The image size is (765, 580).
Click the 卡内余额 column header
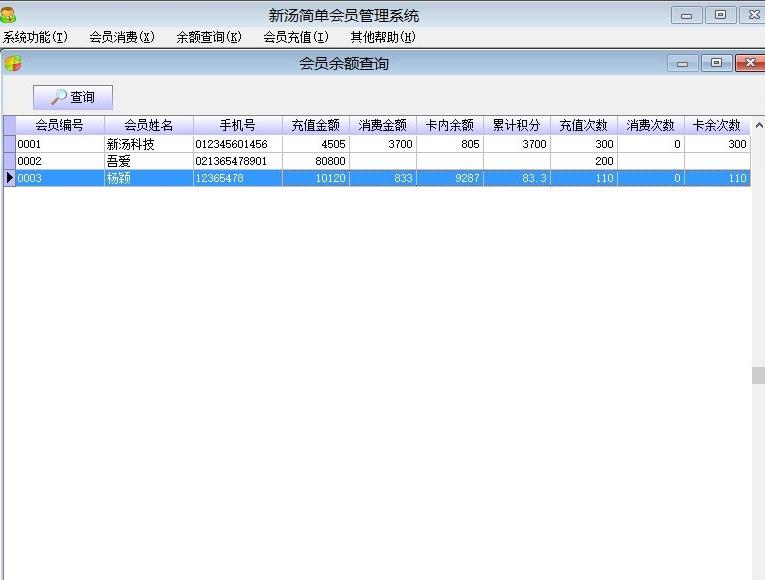[x=450, y=125]
